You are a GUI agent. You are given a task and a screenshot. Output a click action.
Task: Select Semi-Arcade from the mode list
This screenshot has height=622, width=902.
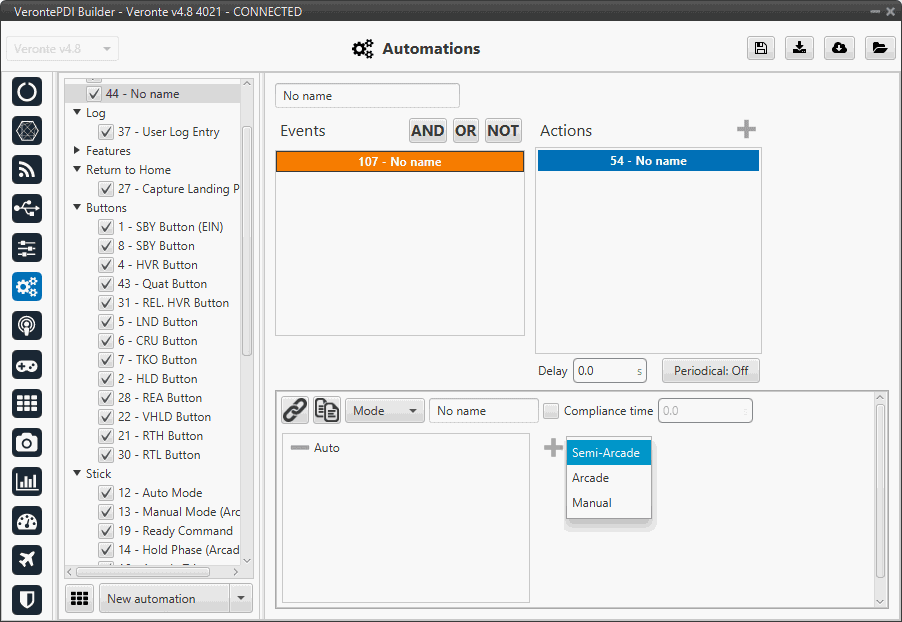click(608, 453)
